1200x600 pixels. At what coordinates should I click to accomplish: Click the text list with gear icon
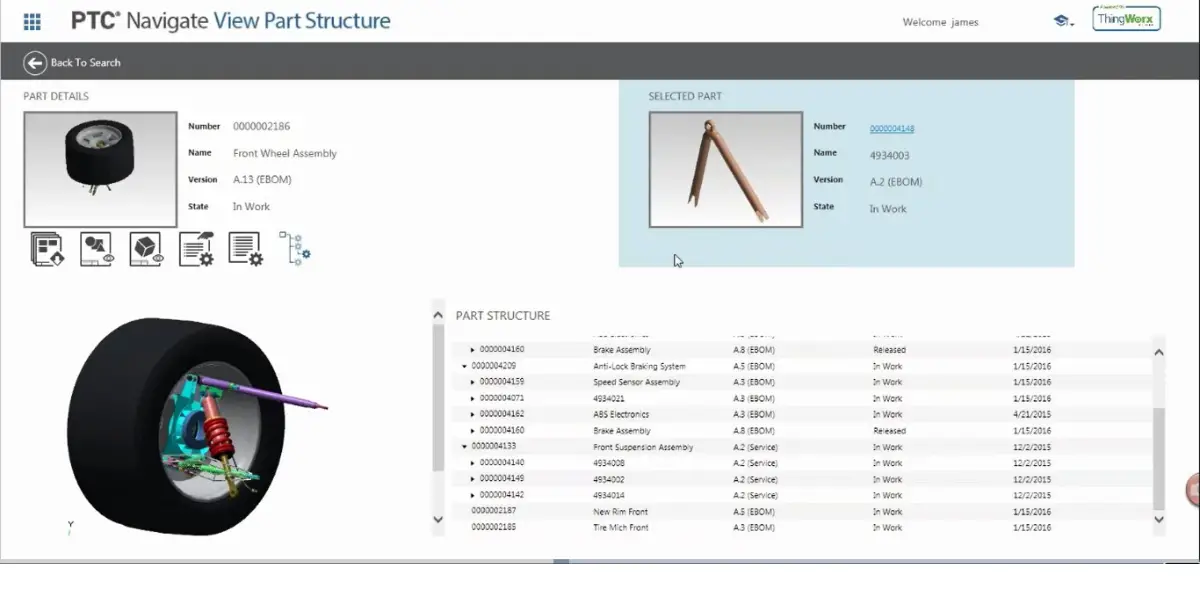[x=245, y=249]
